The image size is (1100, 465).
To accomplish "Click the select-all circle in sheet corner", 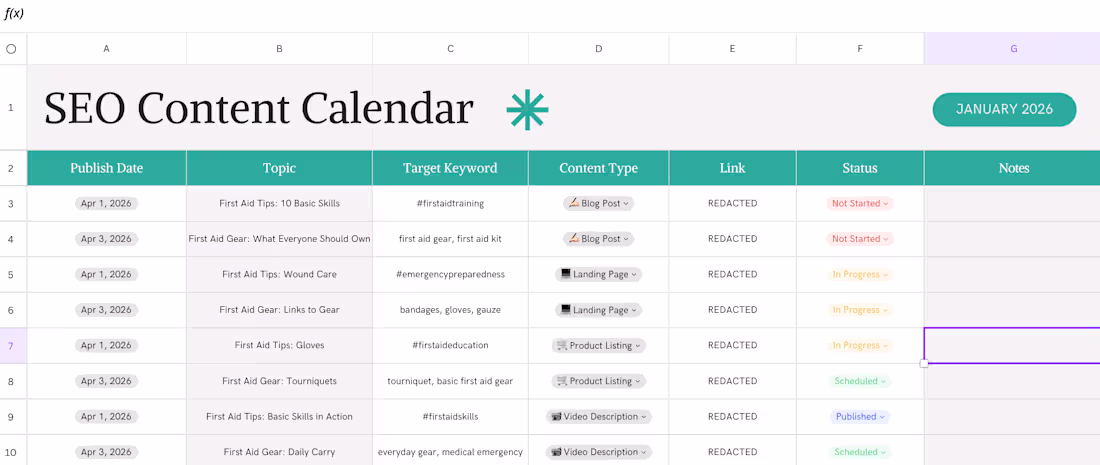I will coord(11,48).
